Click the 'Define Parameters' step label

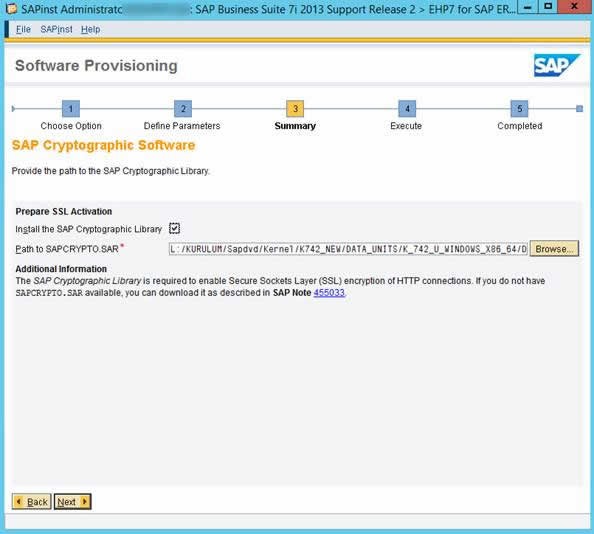pos(182,126)
